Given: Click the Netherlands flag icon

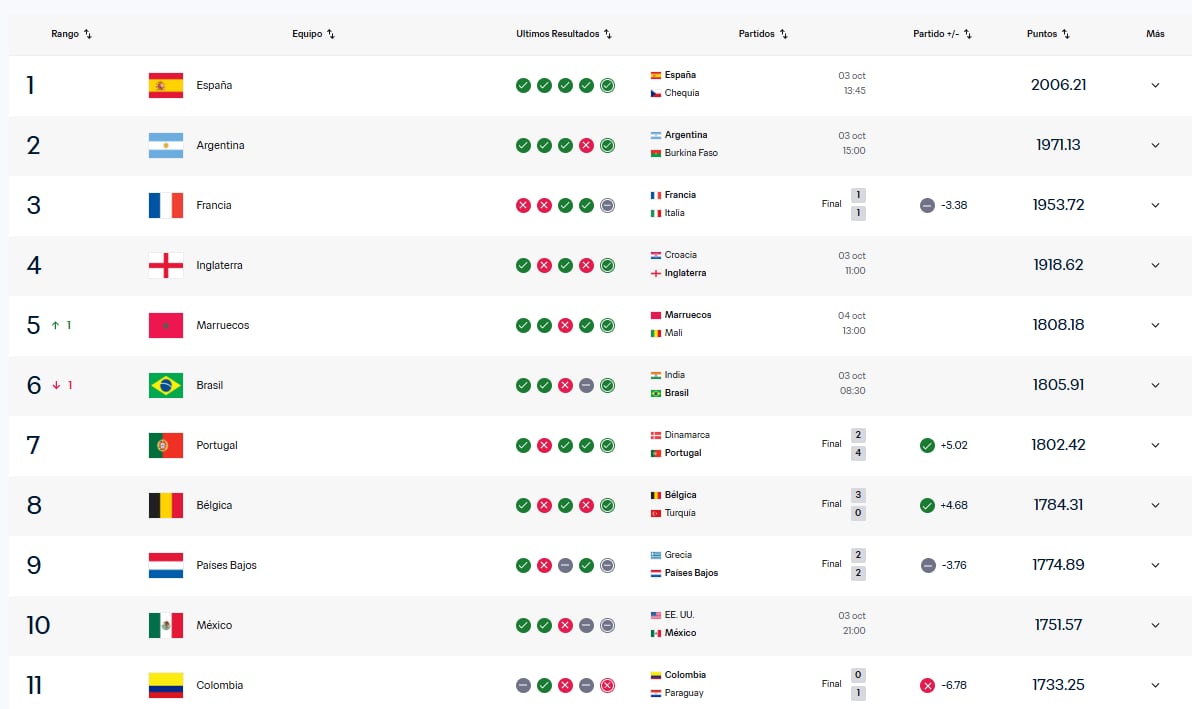Looking at the screenshot, I should coord(166,565).
